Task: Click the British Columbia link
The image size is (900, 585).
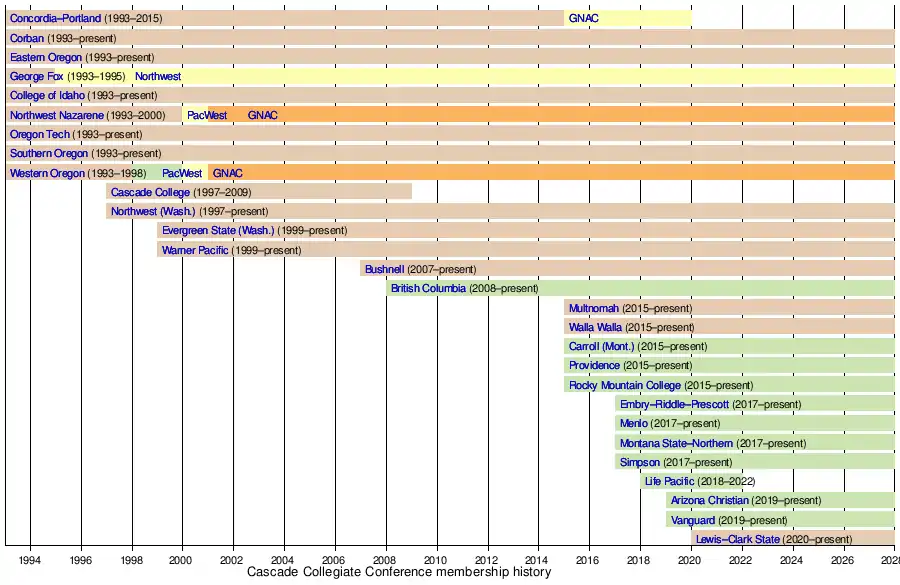Action: tap(428, 289)
